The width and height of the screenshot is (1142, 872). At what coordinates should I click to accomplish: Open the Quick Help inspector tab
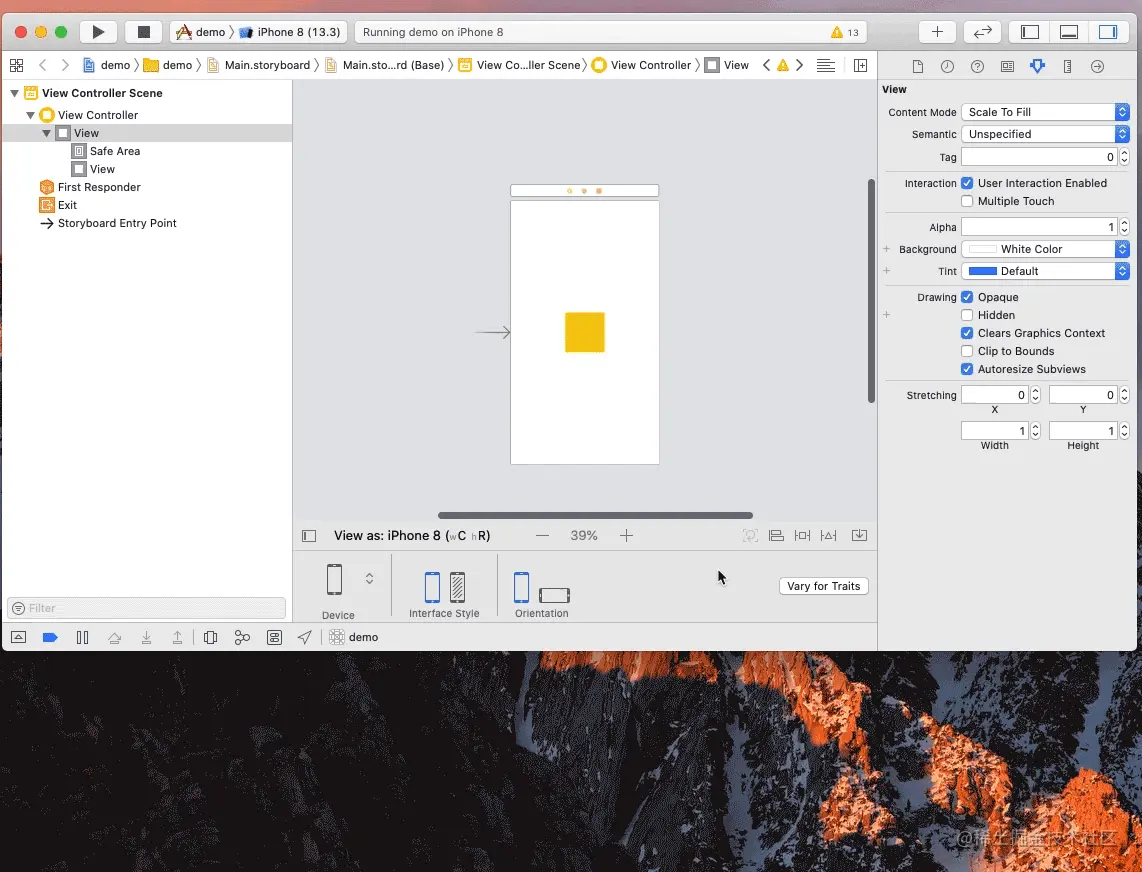click(977, 66)
